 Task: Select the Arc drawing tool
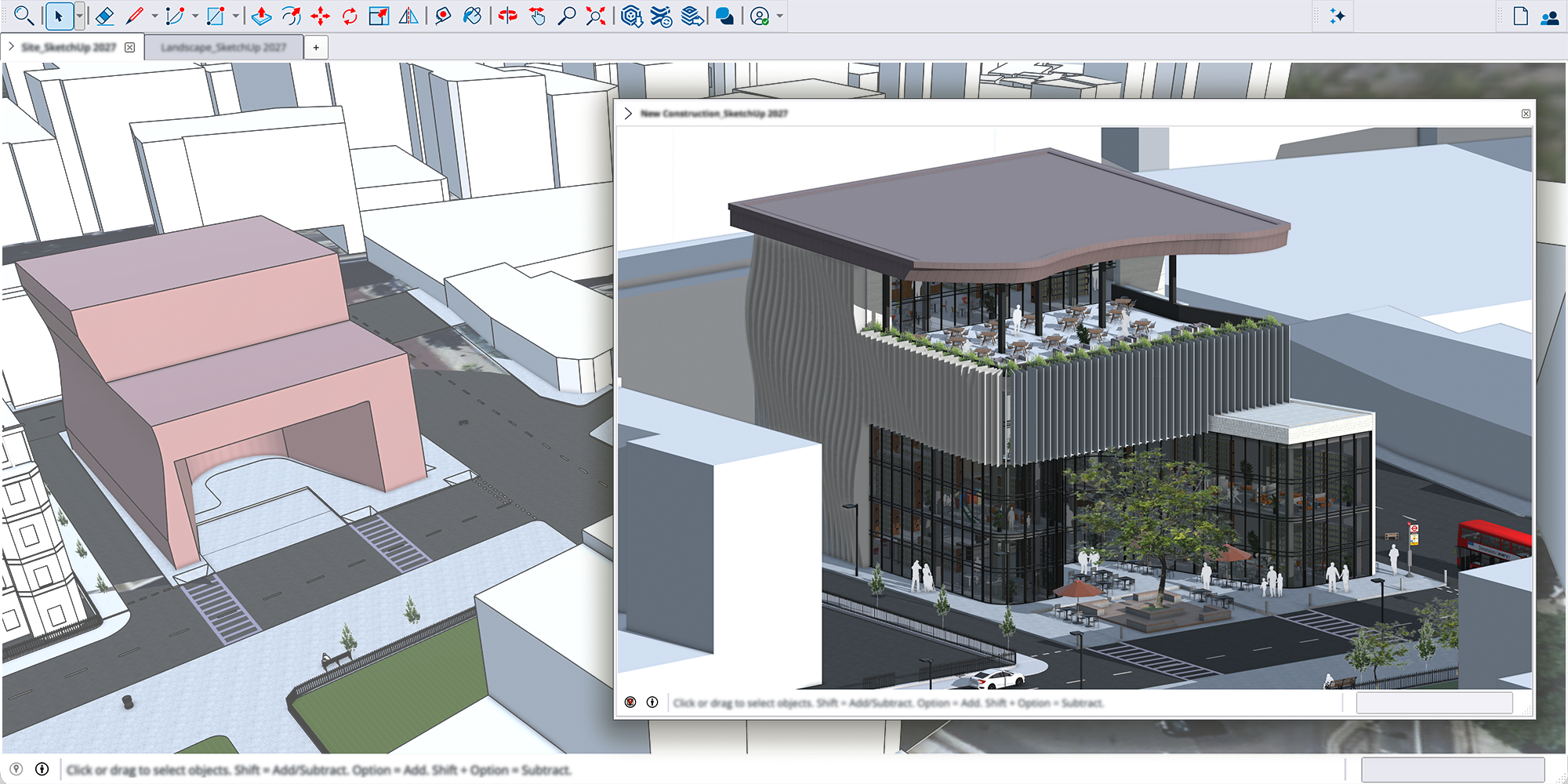(175, 16)
